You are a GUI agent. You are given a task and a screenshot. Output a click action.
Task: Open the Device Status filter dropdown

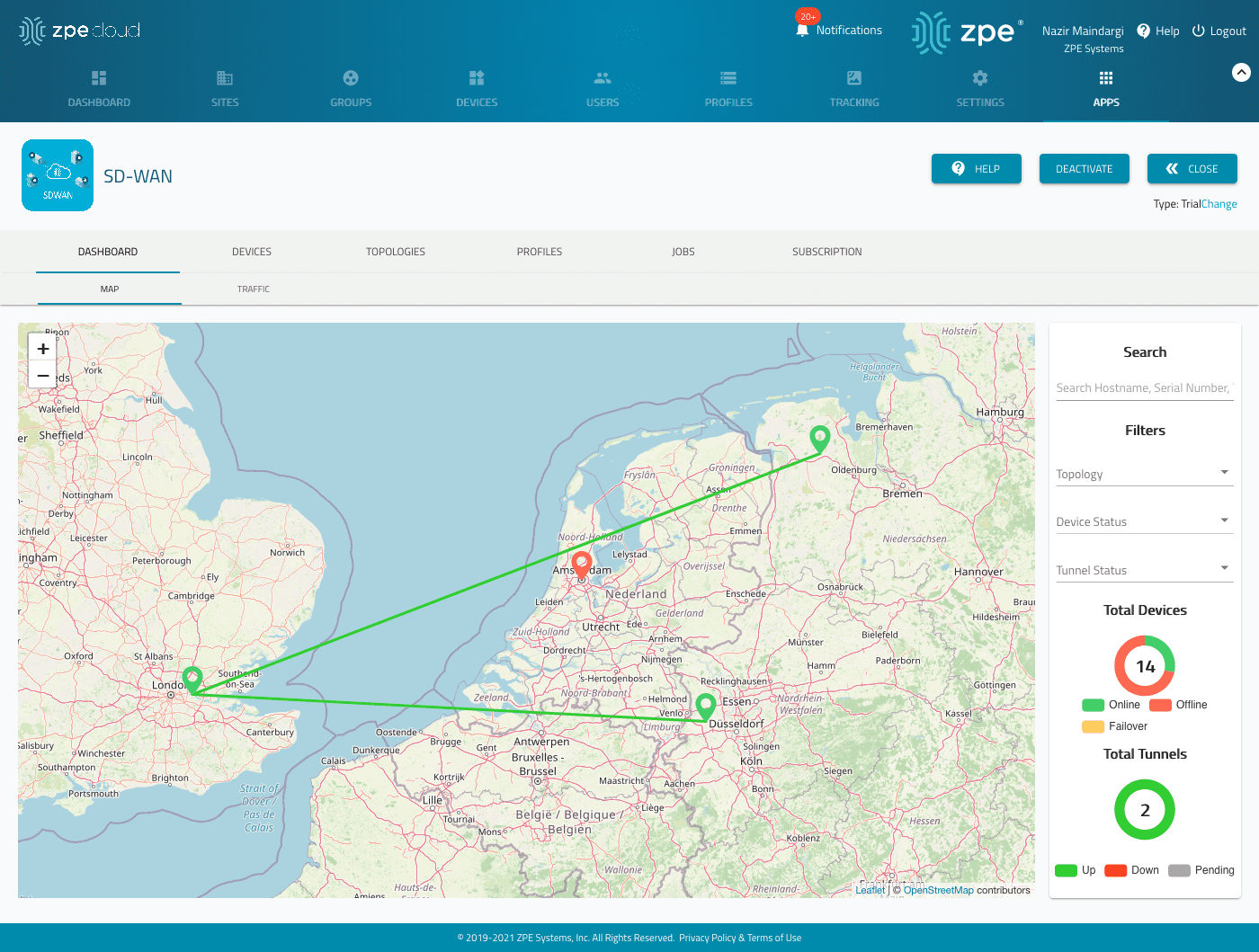[1144, 521]
